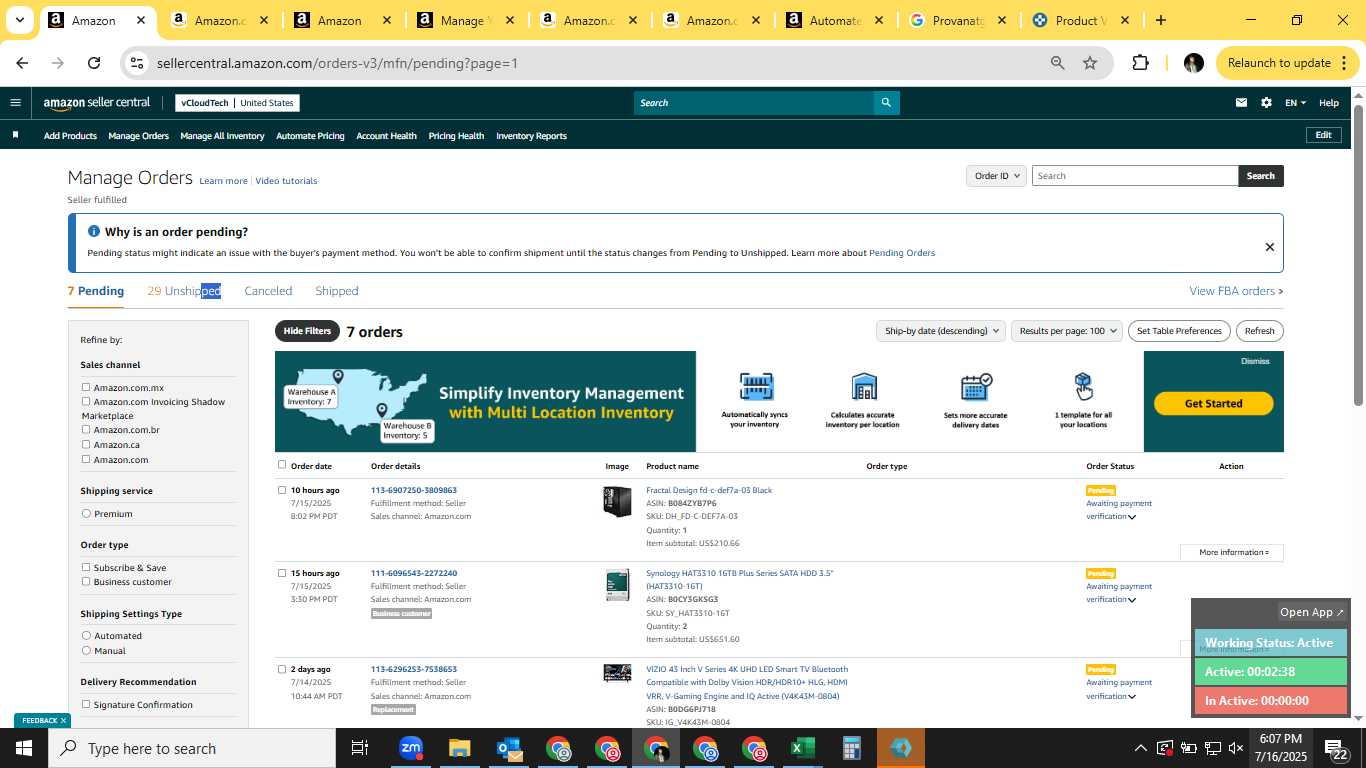Open View FBA orders link
Screen dimensions: 1366x768
[1236, 291]
